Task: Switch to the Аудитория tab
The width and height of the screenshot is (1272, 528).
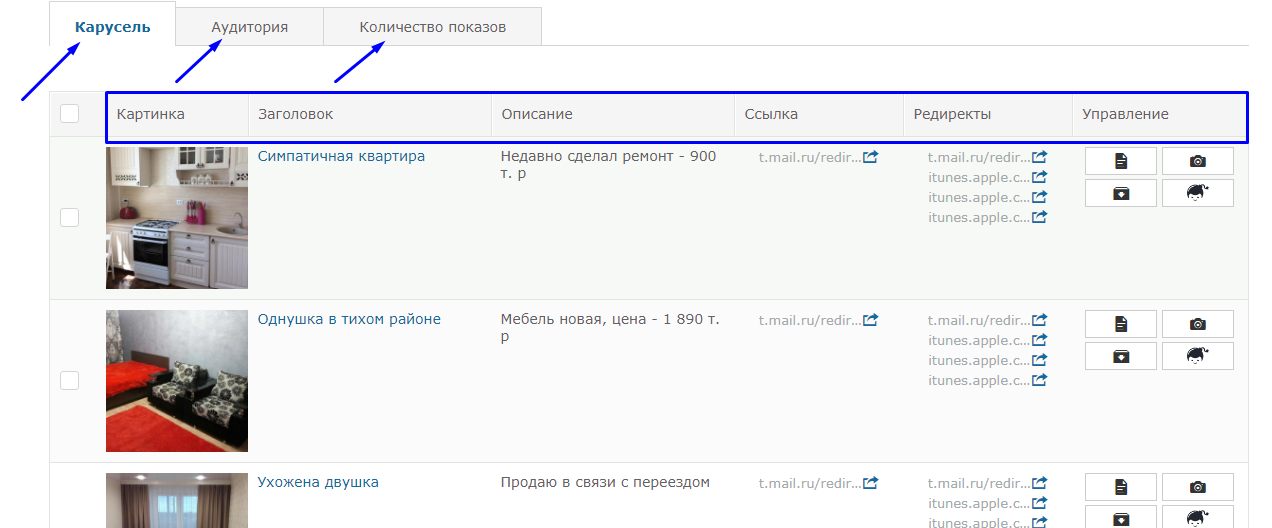Action: point(250,27)
